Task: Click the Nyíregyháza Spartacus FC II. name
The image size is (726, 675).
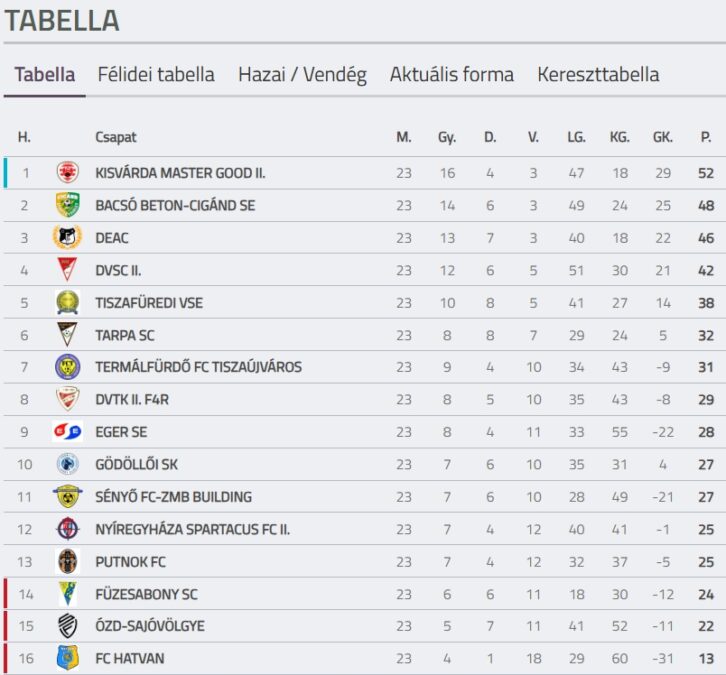Action: [x=193, y=529]
